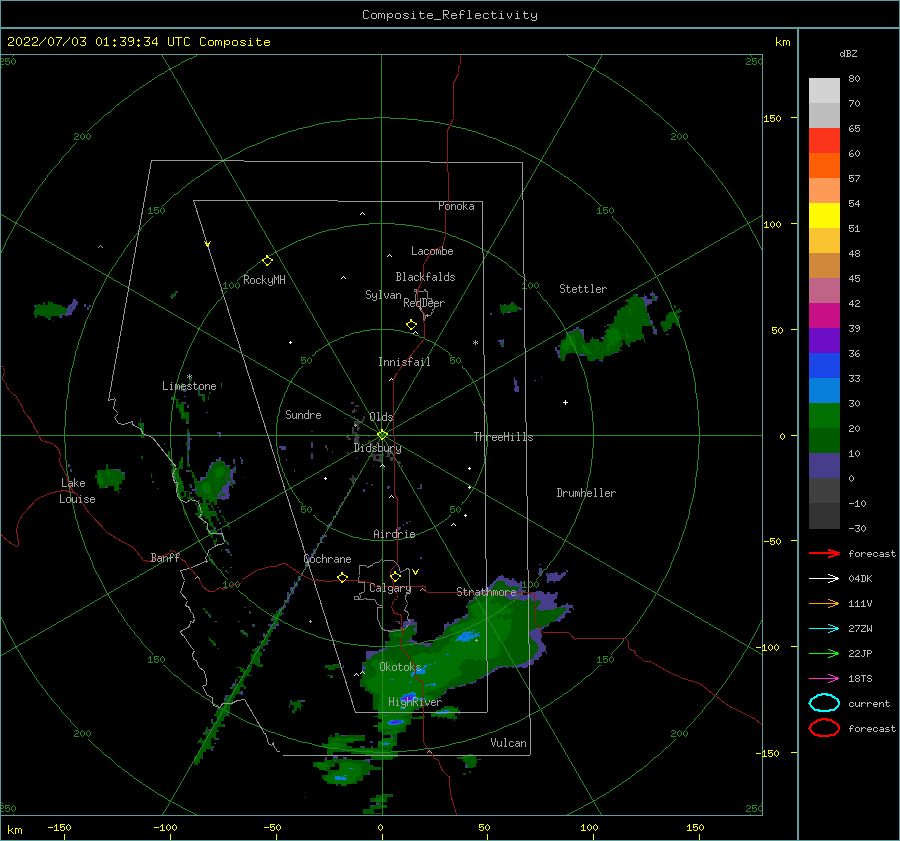
Task: Click the red forecast ellipse icon
Action: tap(824, 728)
